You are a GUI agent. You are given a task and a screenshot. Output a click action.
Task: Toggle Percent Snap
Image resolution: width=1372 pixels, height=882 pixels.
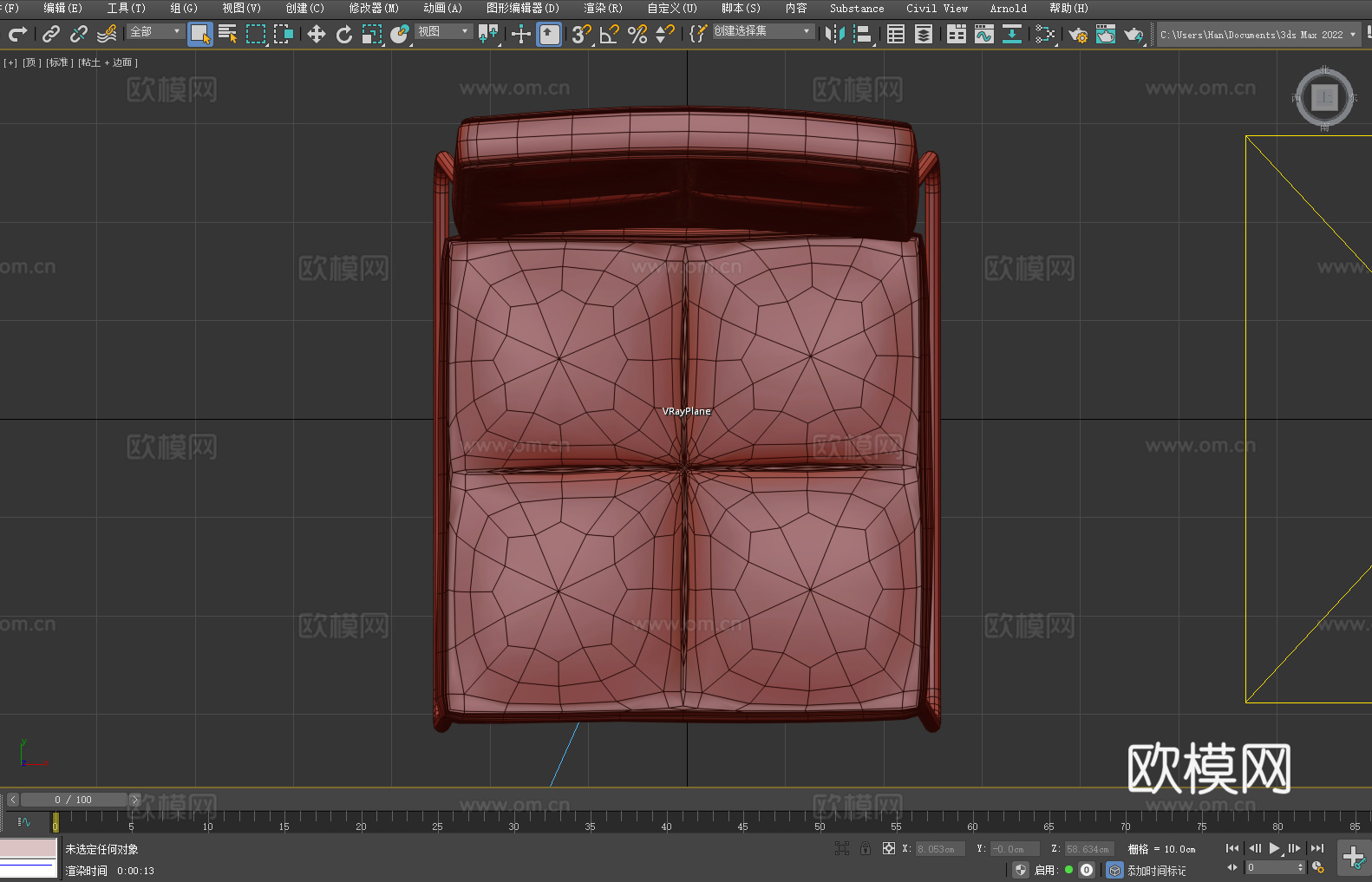pos(637,34)
